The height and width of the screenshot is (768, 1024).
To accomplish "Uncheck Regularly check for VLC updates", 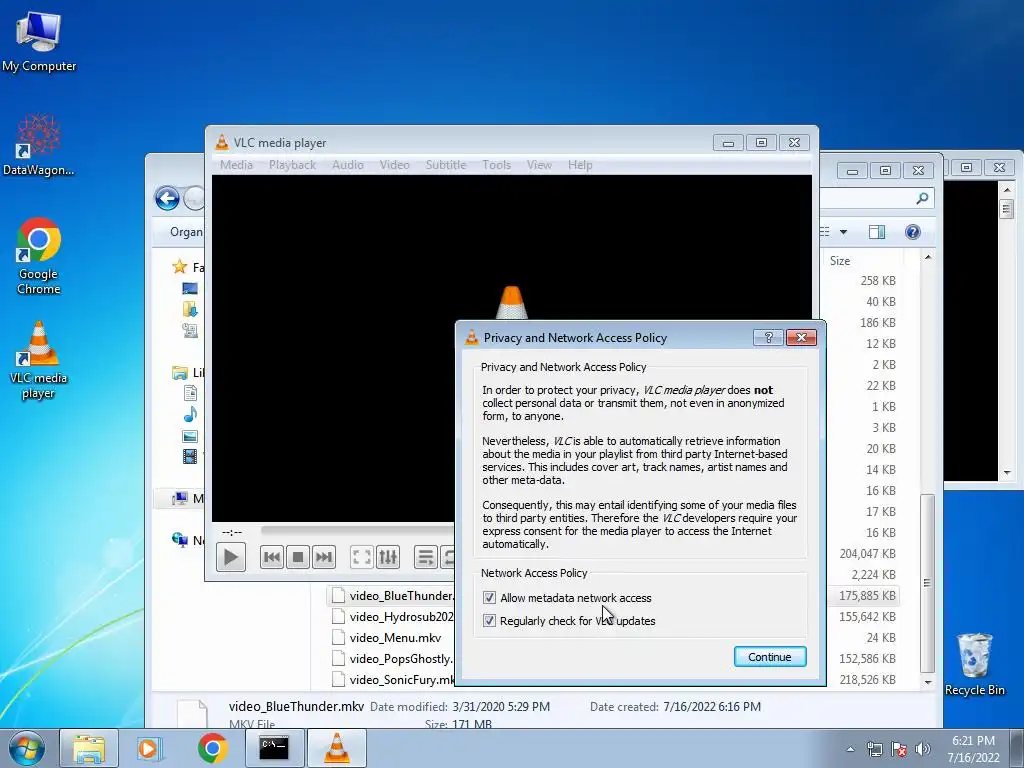I will (489, 620).
